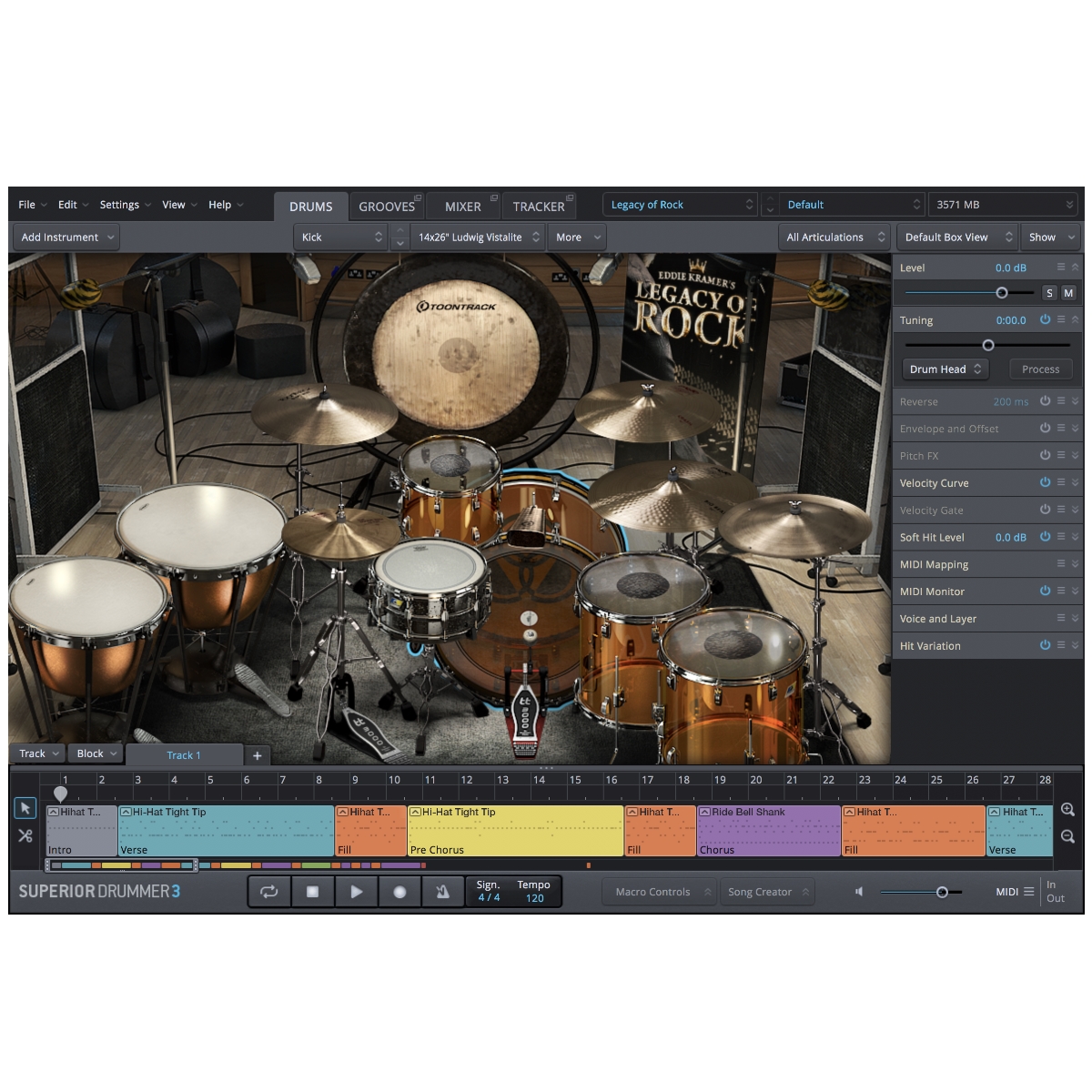The width and height of the screenshot is (1092, 1092).
Task: Zoom in on the song track timeline
Action: (1067, 809)
